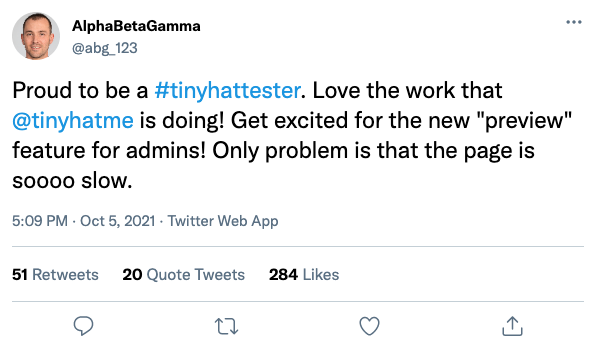Screen dimensions: 596x362
Task: View the 51 Retweets list
Action: tap(55, 275)
